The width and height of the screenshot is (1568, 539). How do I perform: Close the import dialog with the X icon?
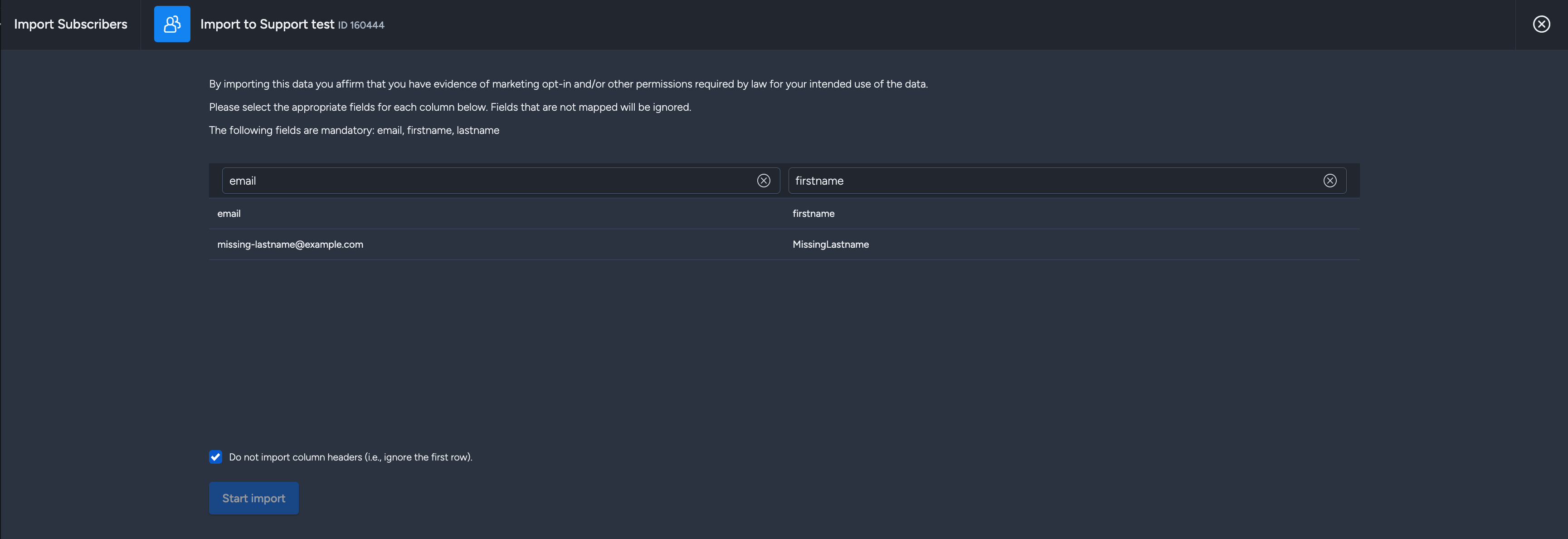pyautogui.click(x=1541, y=24)
